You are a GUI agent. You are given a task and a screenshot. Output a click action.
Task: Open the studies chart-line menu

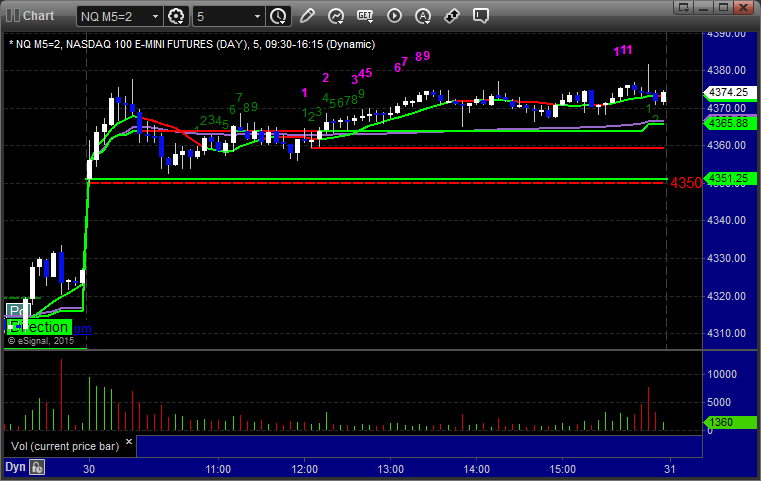click(336, 16)
